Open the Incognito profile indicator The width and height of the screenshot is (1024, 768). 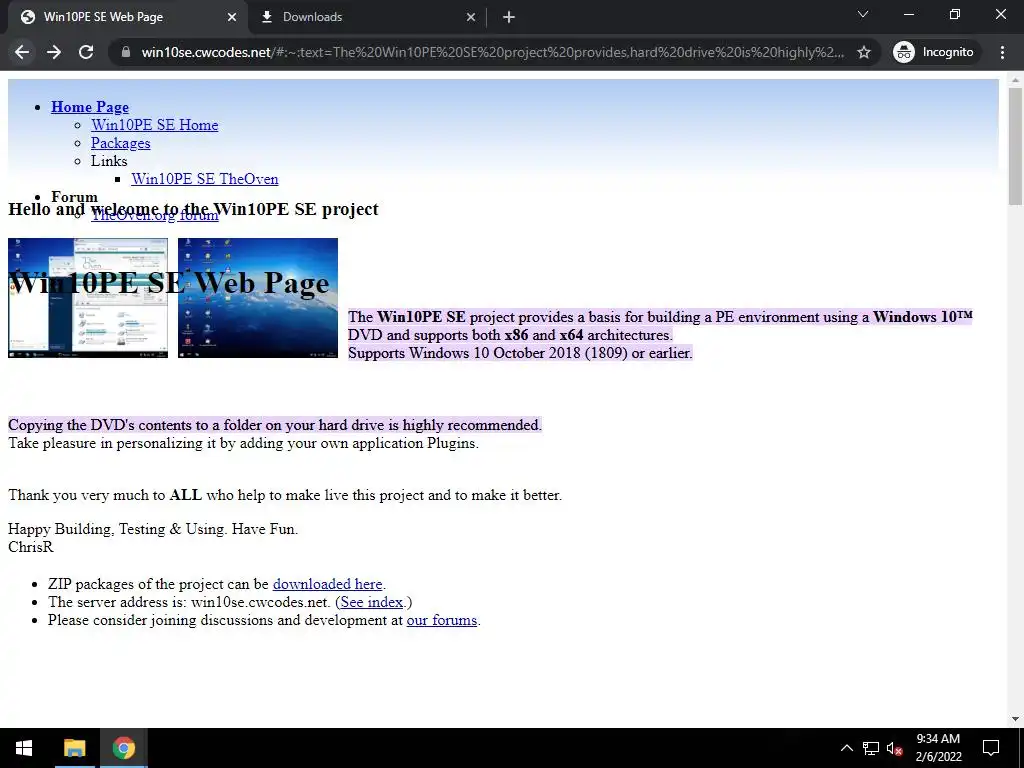934,52
